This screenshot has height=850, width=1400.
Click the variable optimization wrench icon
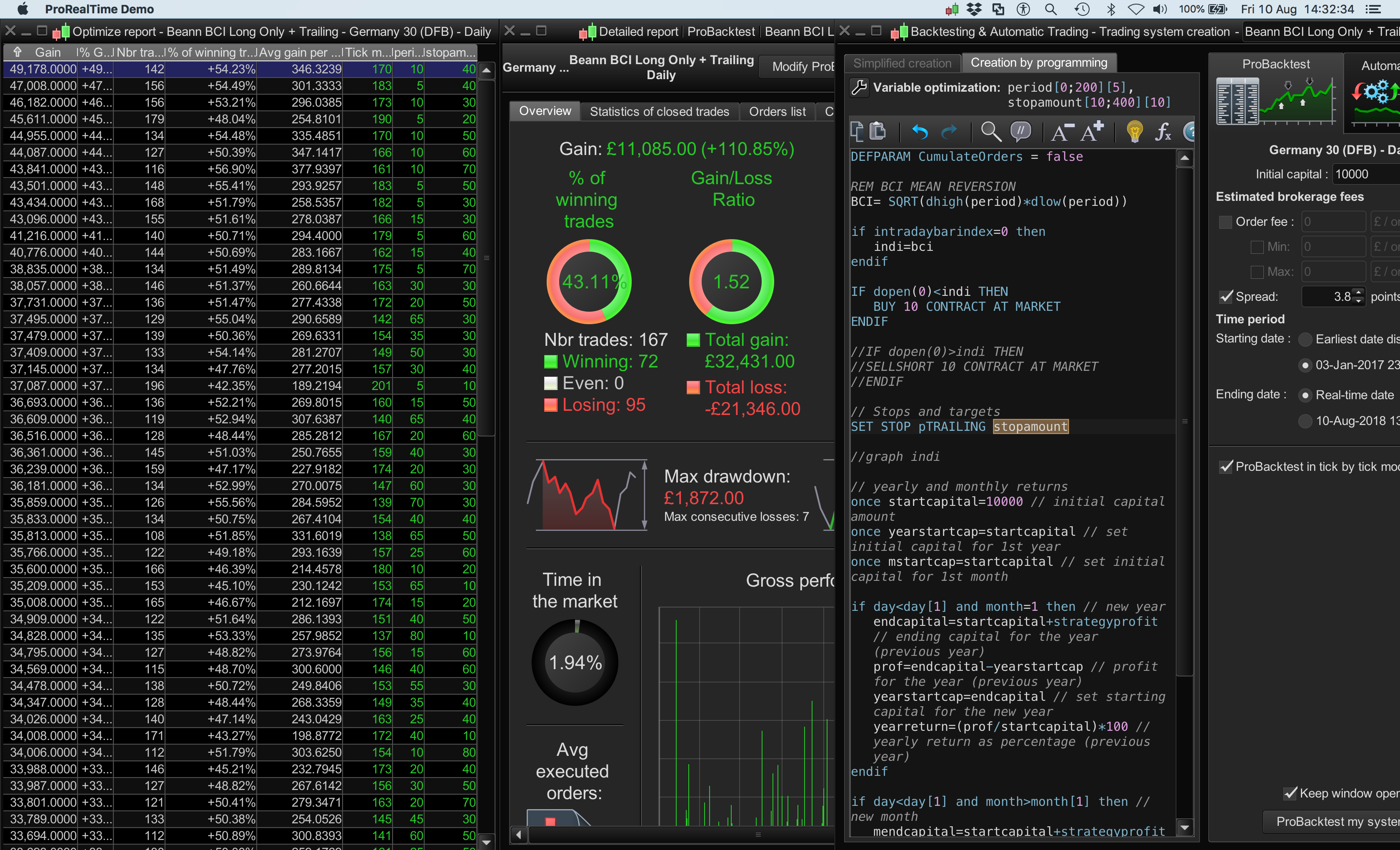point(859,87)
